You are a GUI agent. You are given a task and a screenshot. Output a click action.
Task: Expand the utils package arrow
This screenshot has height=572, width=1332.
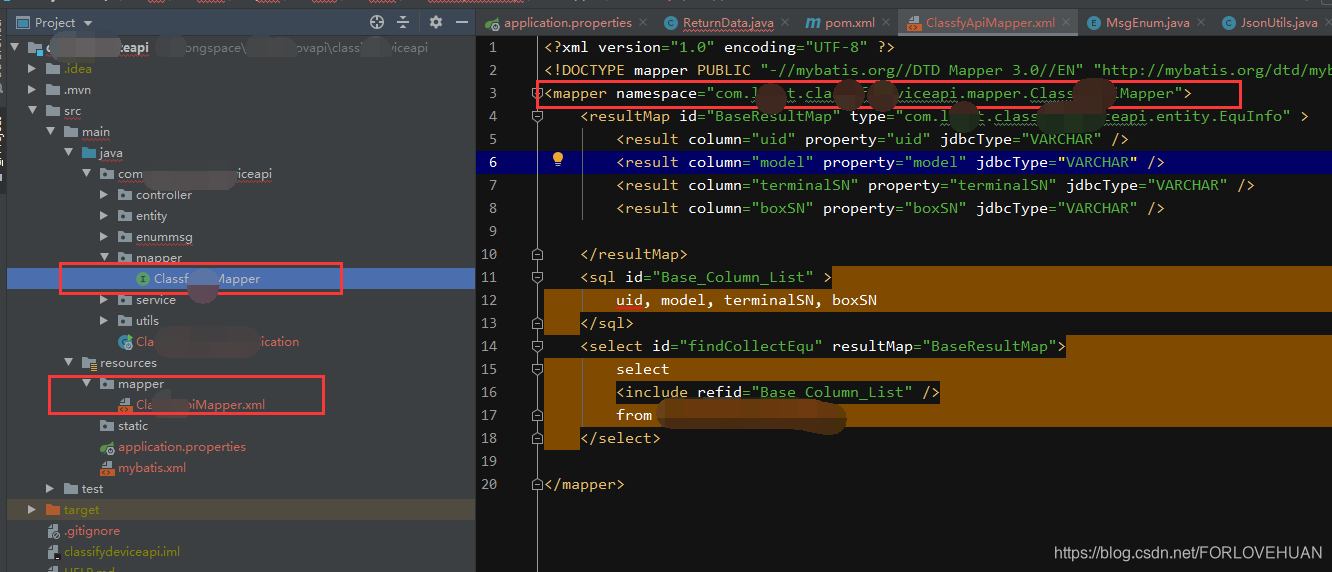[x=105, y=321]
